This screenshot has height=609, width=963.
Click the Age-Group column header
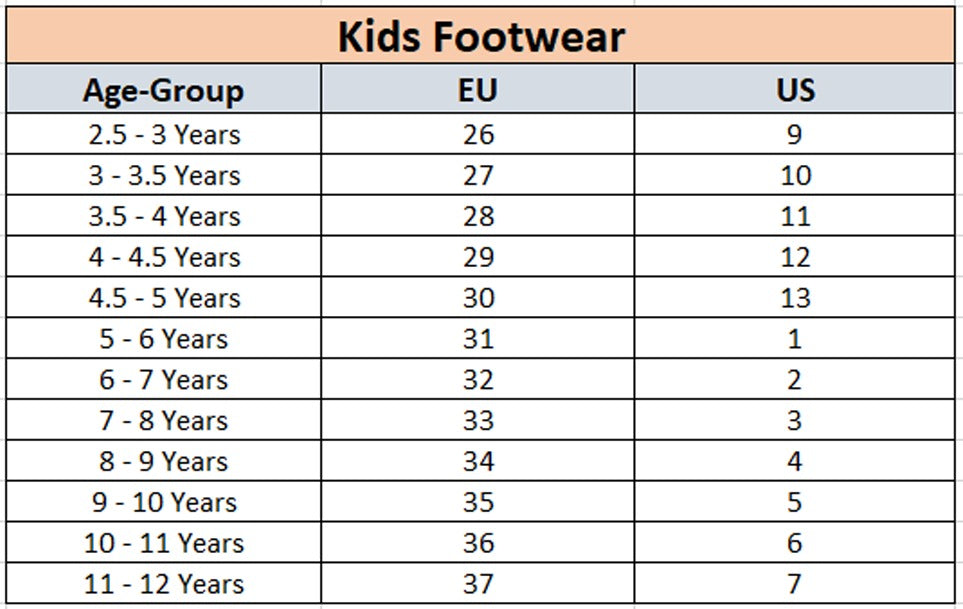click(x=164, y=88)
